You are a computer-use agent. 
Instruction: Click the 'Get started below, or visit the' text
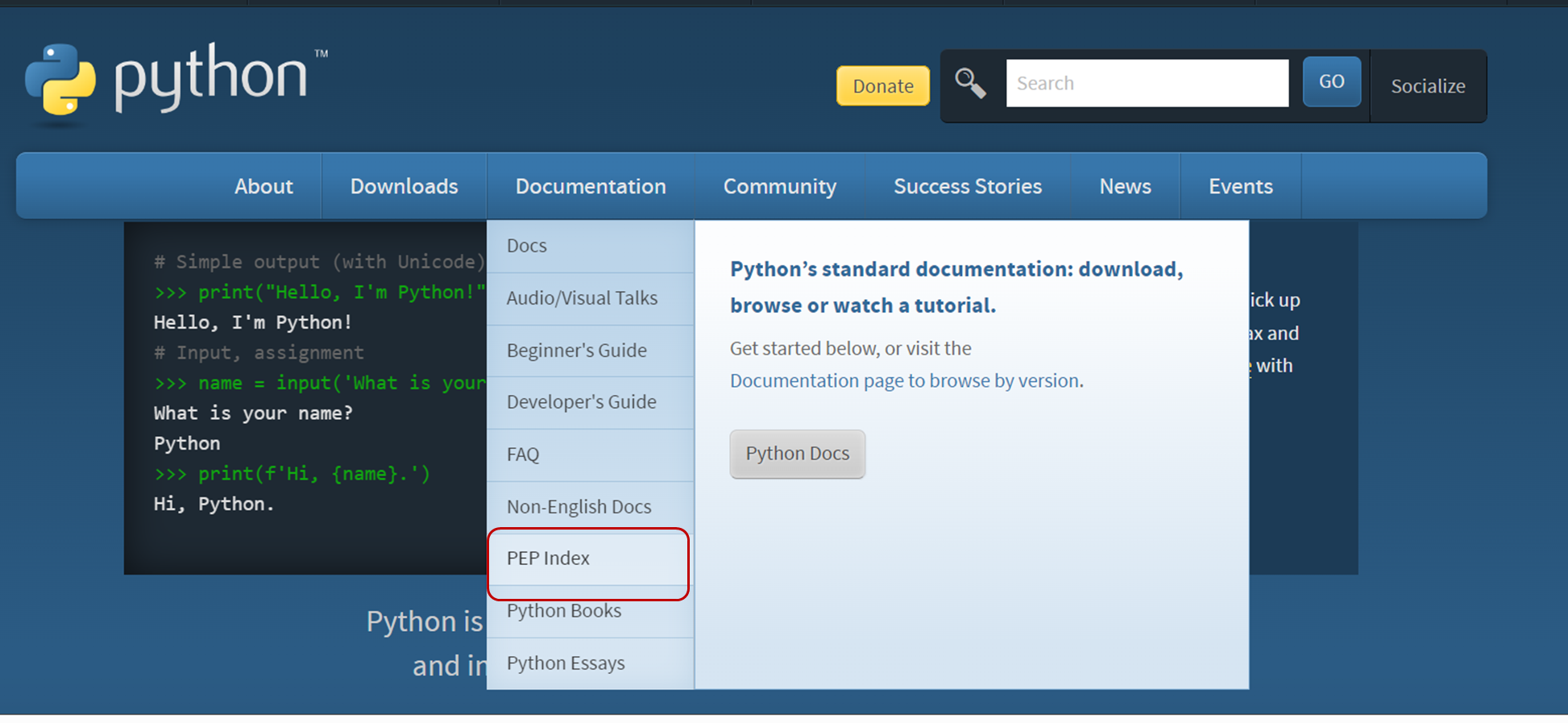(851, 348)
